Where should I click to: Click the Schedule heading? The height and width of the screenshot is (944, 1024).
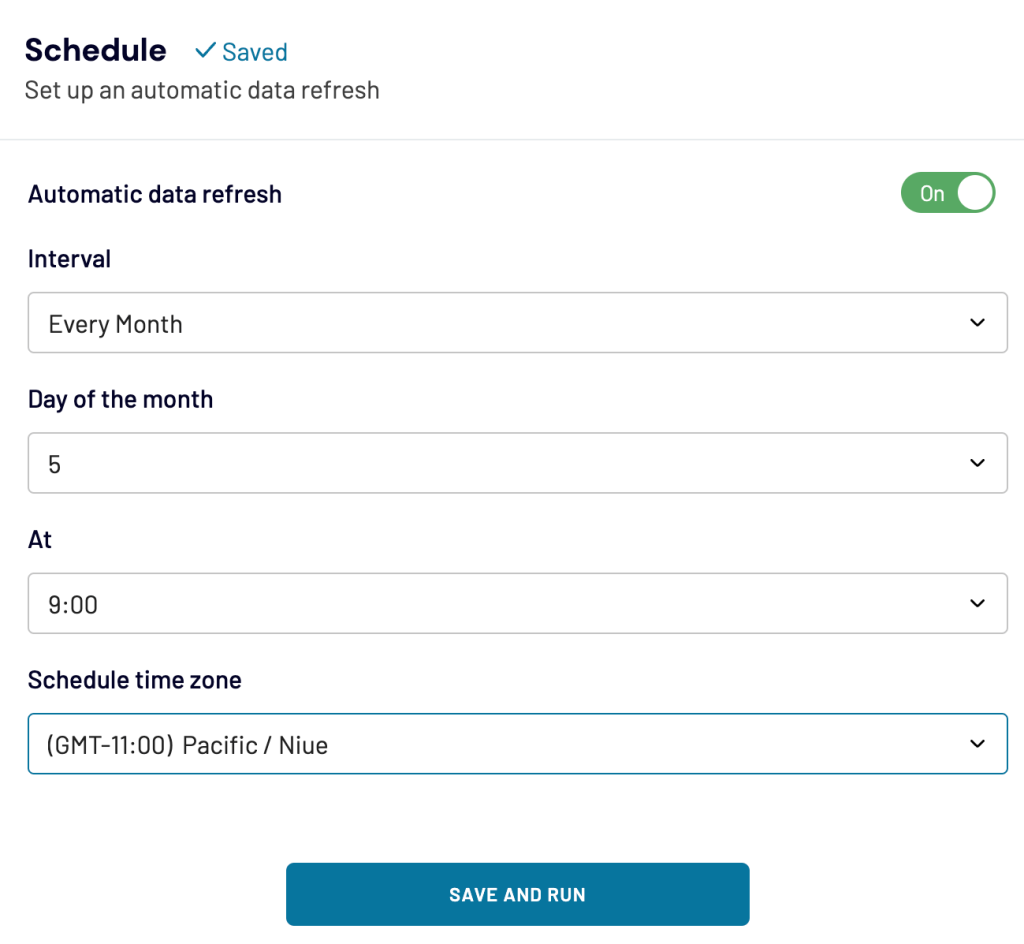[96, 50]
